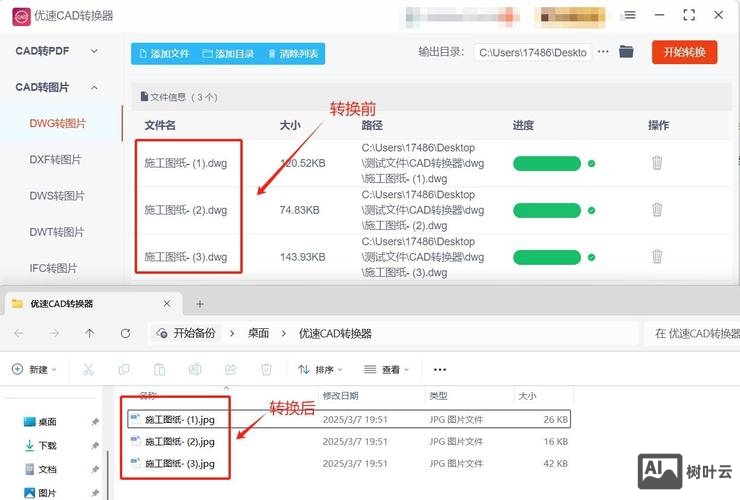Collapse the CAD转图片 sidebar section
This screenshot has width=740, height=500.
click(94, 87)
